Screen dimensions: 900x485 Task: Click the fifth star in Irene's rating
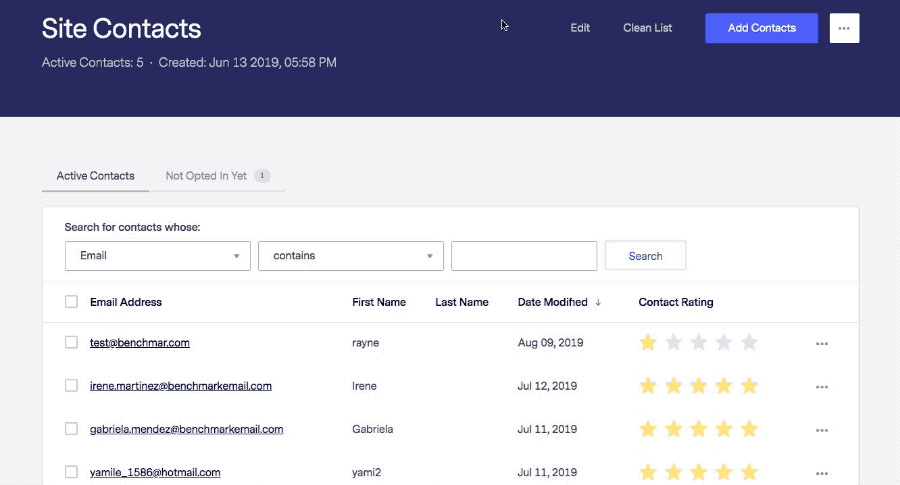[749, 386]
